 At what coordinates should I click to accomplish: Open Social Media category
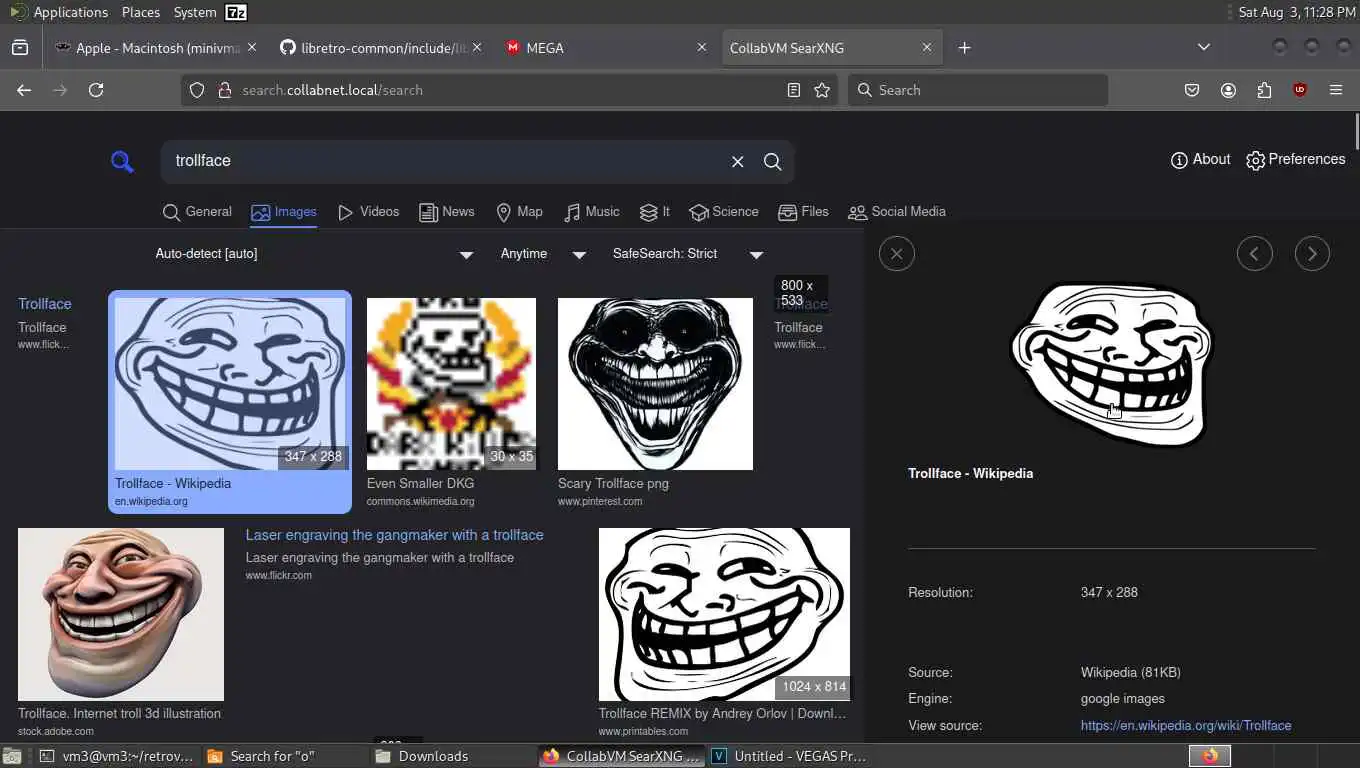pyautogui.click(x=897, y=212)
